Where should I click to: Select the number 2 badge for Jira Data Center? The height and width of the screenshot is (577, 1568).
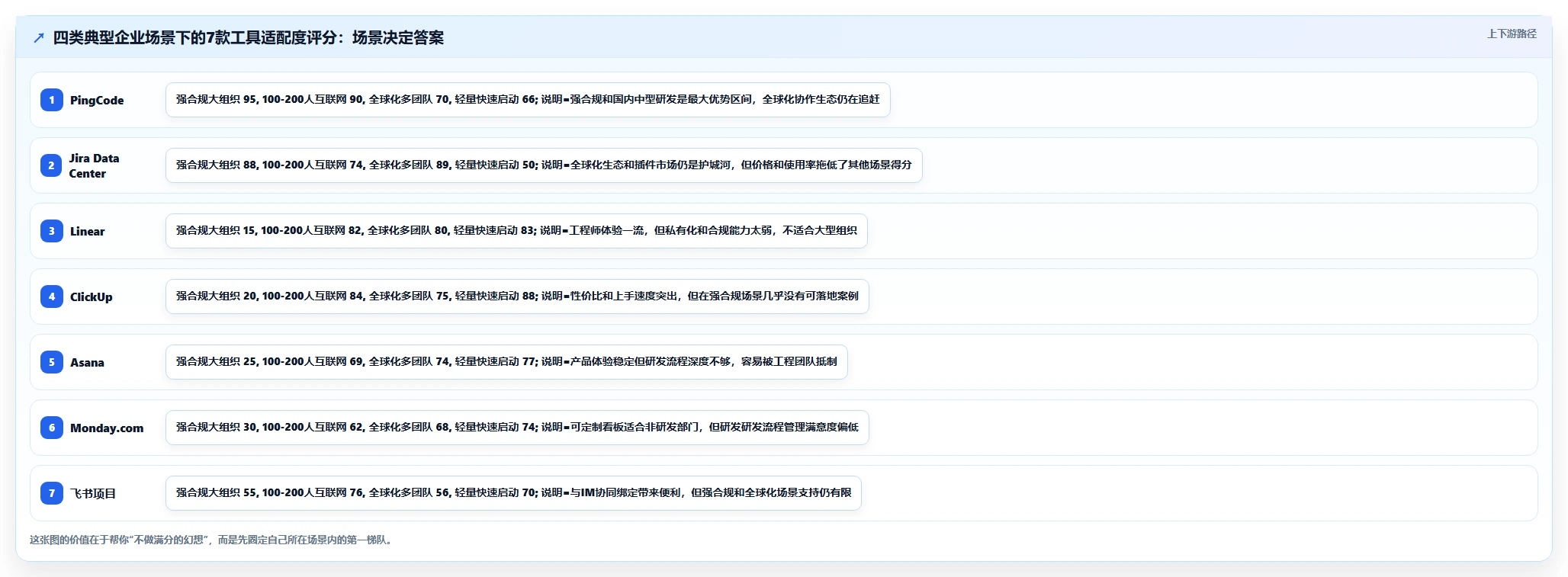52,165
